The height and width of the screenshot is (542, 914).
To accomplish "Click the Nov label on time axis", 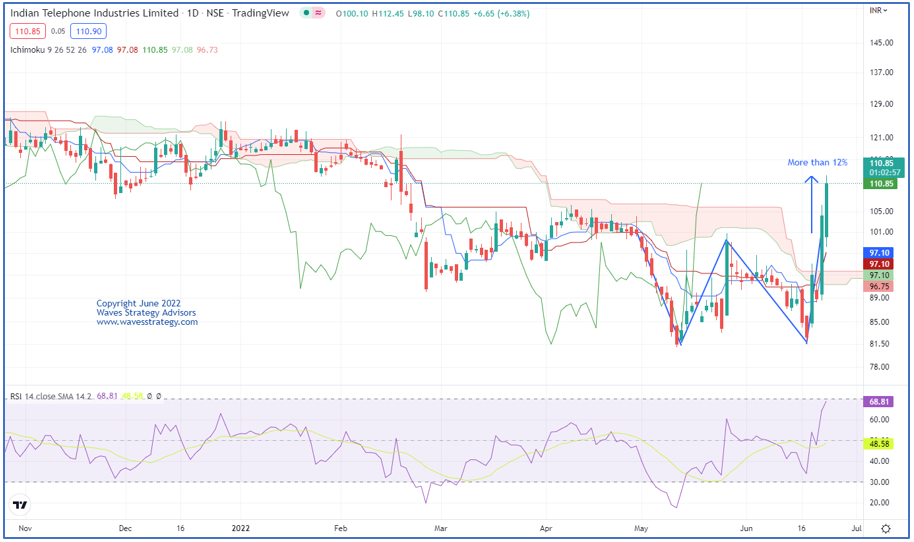I will coord(25,528).
